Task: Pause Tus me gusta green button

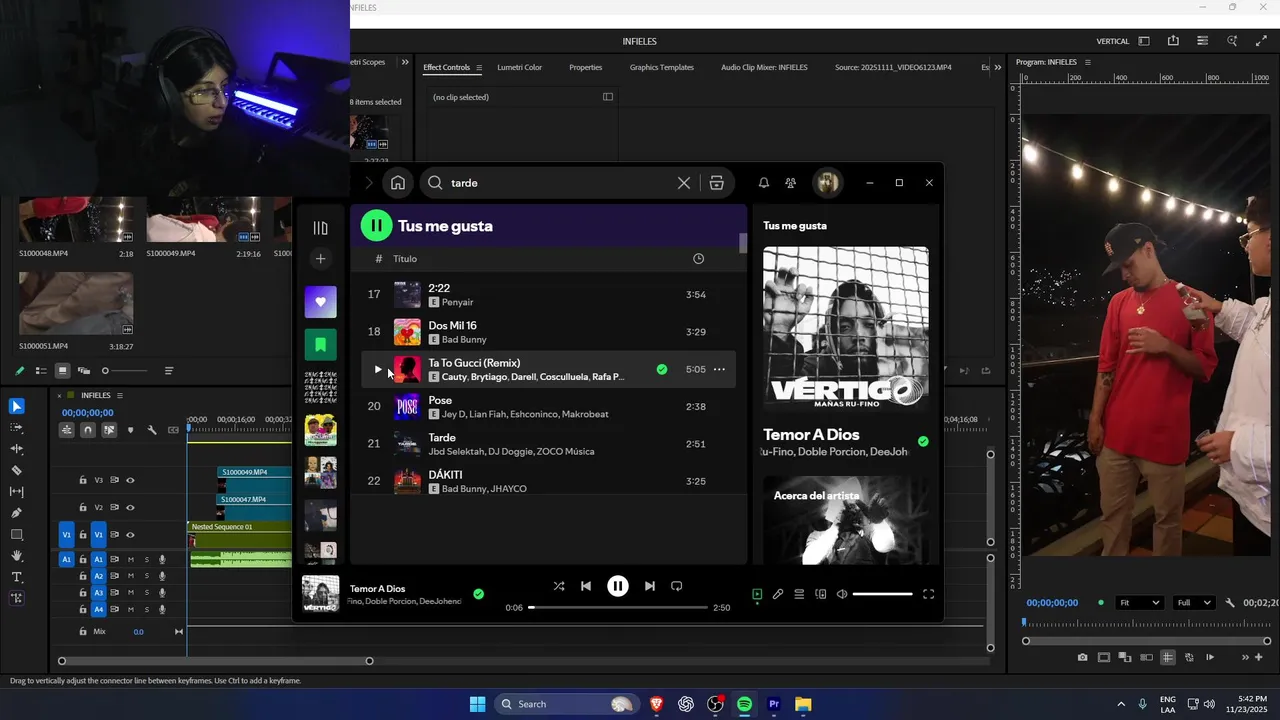Action: click(x=376, y=226)
